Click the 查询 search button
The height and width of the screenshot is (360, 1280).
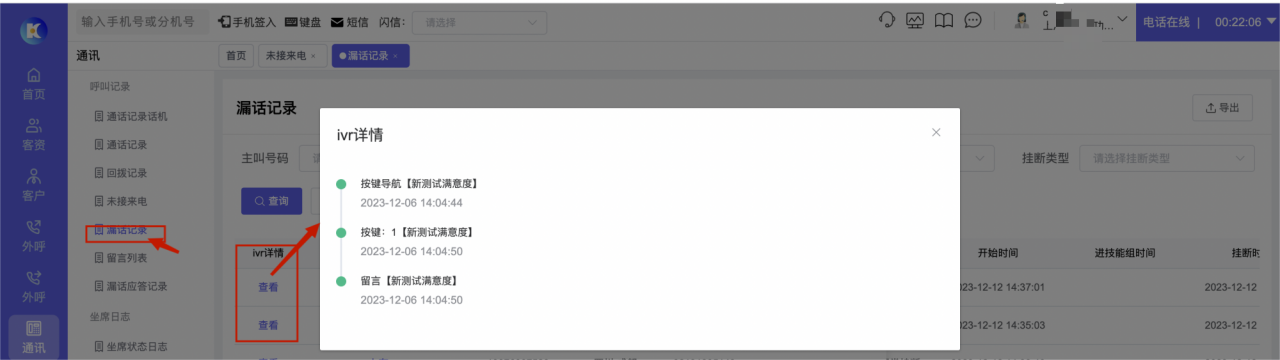[x=271, y=201]
